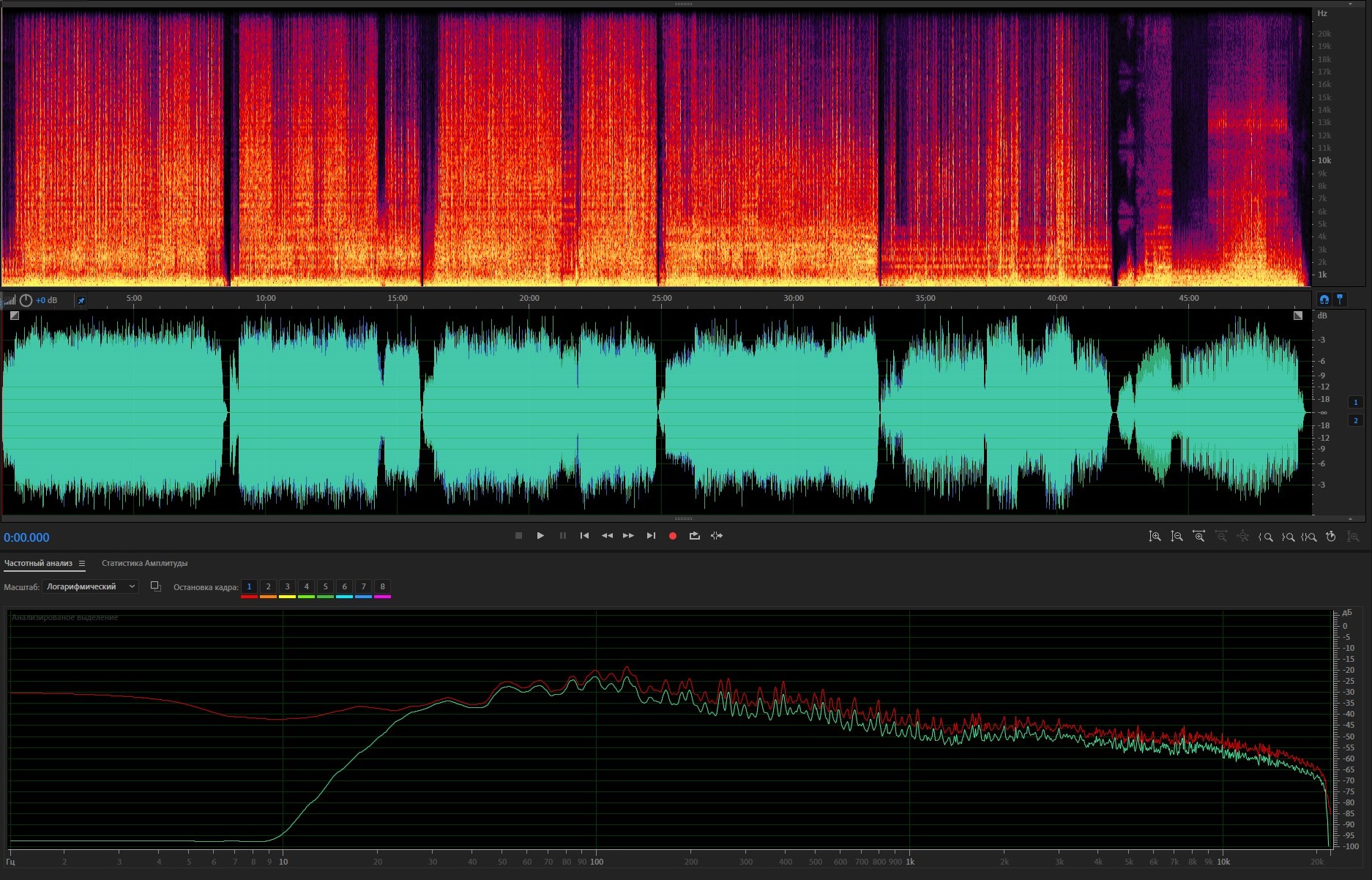Toggle channel 1 enable button

click(1355, 402)
